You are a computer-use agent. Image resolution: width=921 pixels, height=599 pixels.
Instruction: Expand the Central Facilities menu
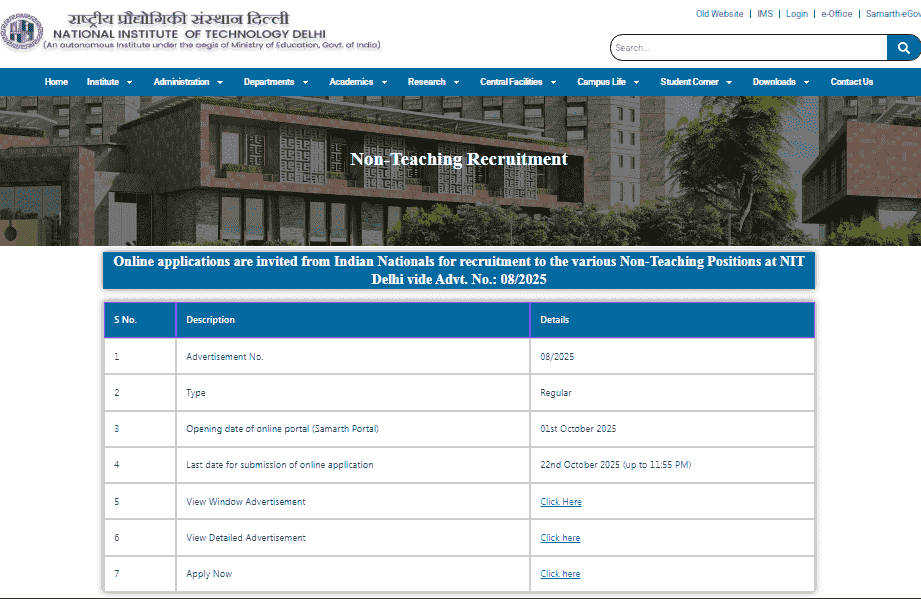coord(517,82)
